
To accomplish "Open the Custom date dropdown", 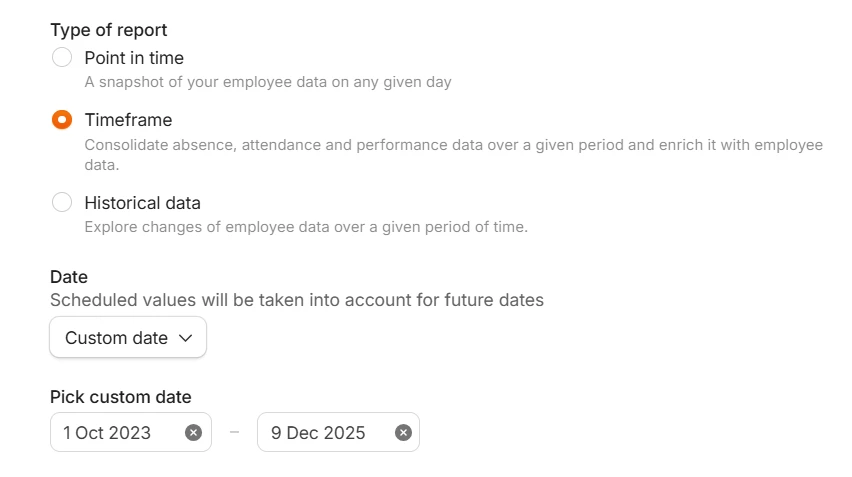I will pyautogui.click(x=128, y=338).
